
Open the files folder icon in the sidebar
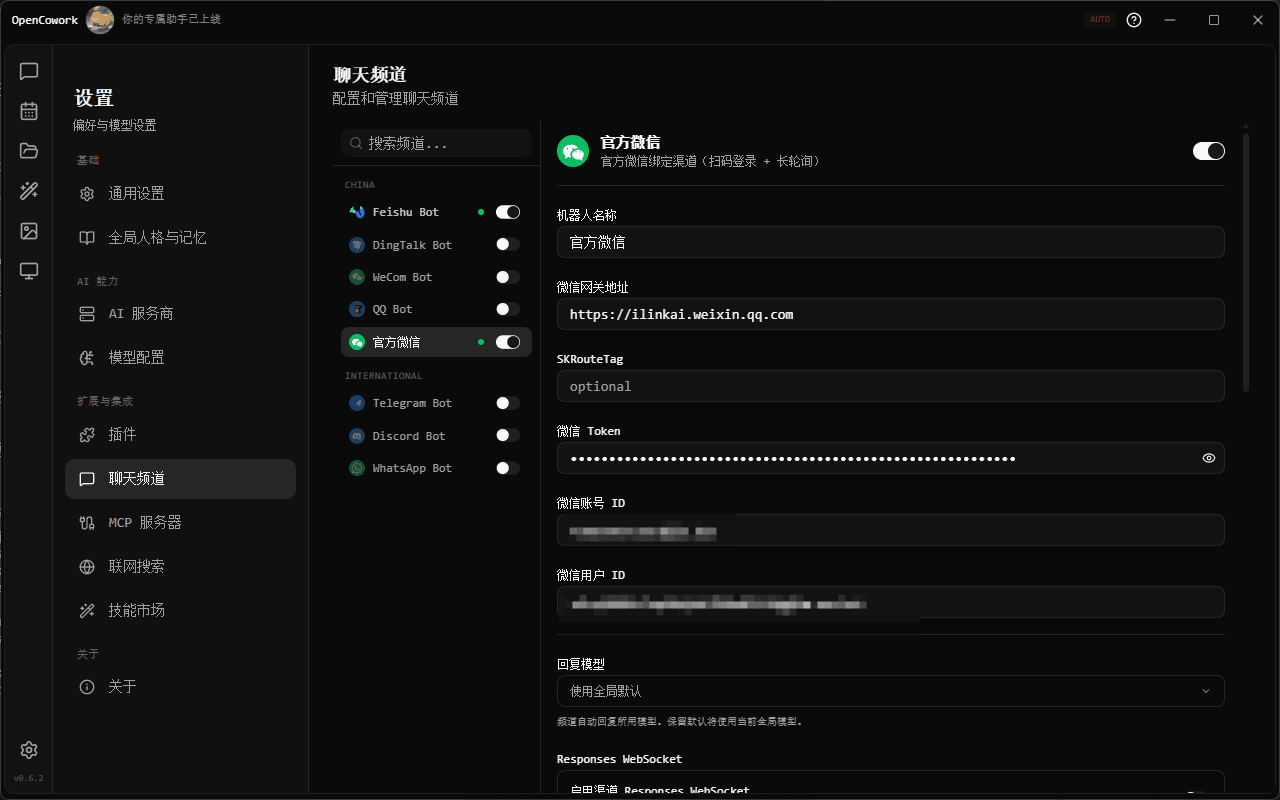click(28, 151)
